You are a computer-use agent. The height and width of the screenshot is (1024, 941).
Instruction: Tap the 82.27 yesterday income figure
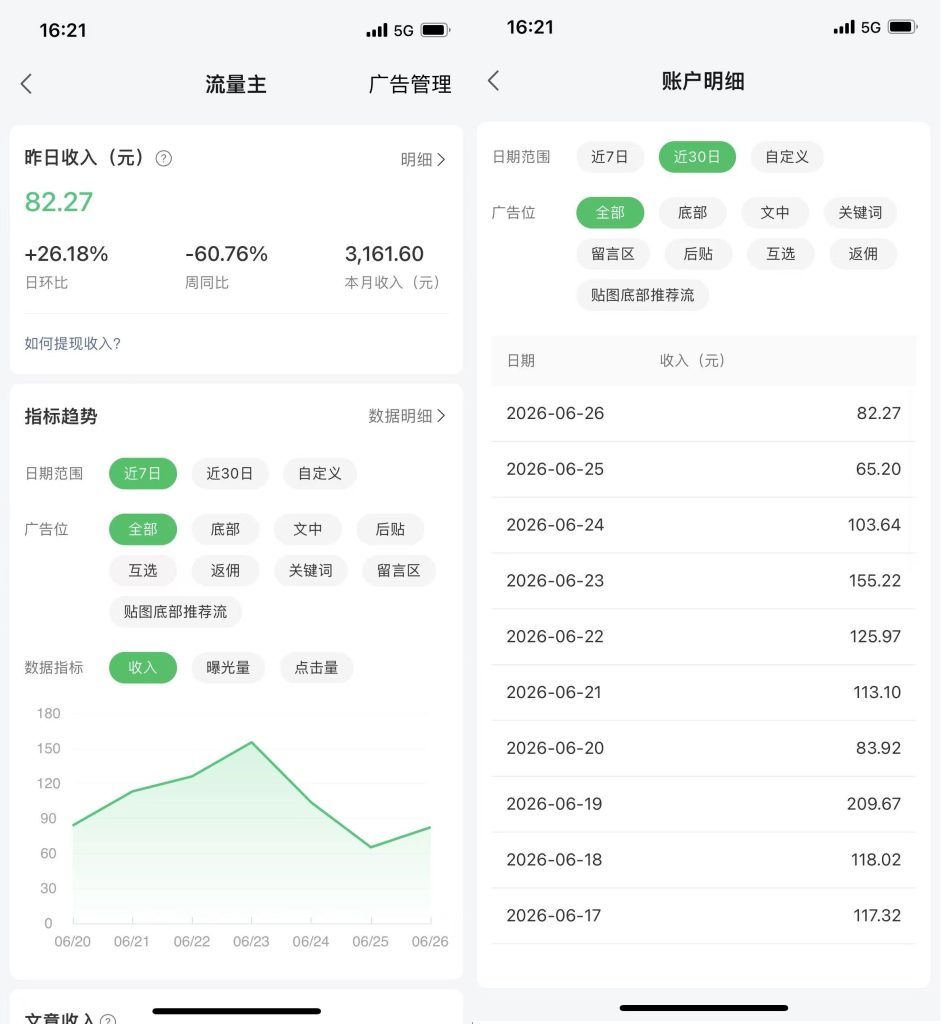[x=59, y=202]
